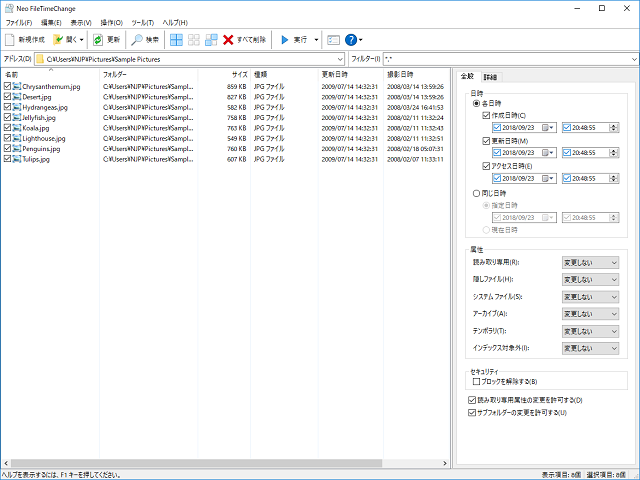640x480 pixels.
Task: Uncheck Desert.jpg checkbox
Action: (7, 97)
